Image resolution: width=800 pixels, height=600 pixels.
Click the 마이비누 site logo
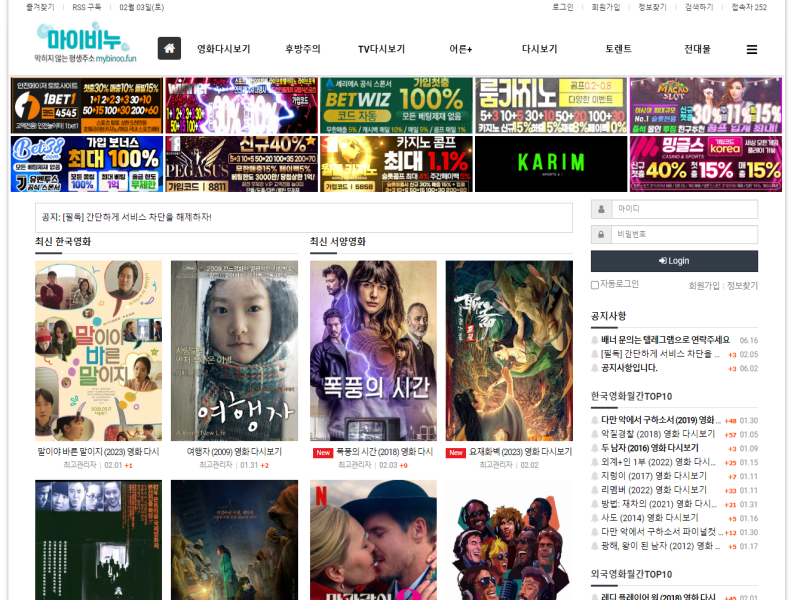coord(85,43)
